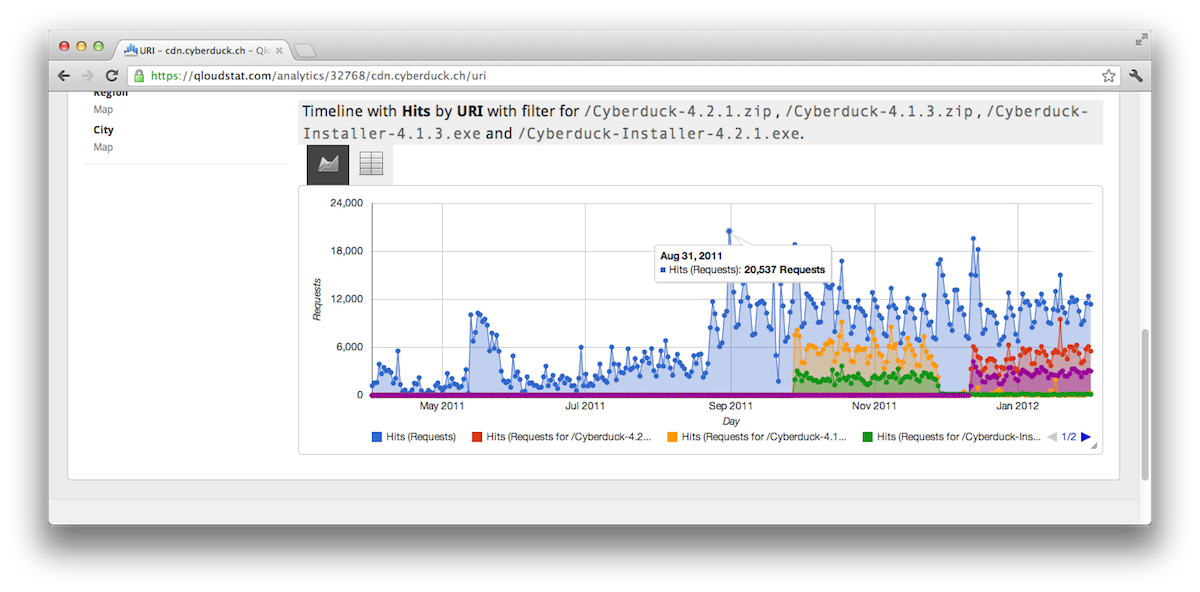This screenshot has width=1200, height=592.
Task: Click the green Cyberduck-Ins legend swatch
Action: pyautogui.click(x=867, y=437)
